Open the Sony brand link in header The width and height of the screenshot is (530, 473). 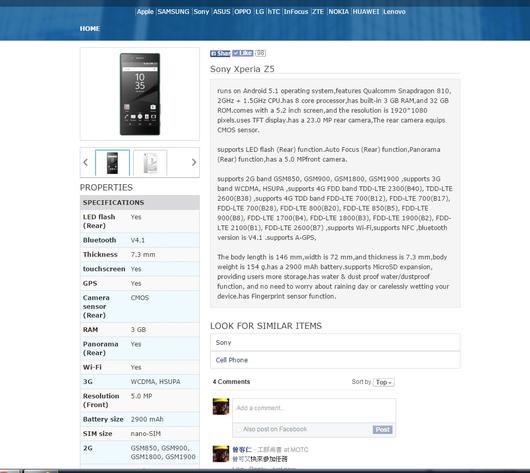[201, 12]
